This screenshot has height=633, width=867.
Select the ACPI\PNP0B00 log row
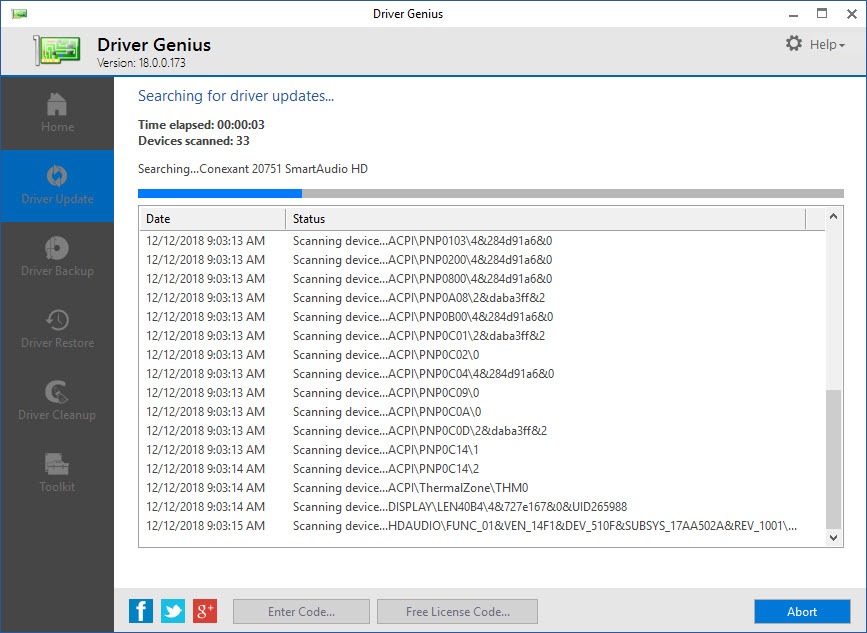(482, 317)
